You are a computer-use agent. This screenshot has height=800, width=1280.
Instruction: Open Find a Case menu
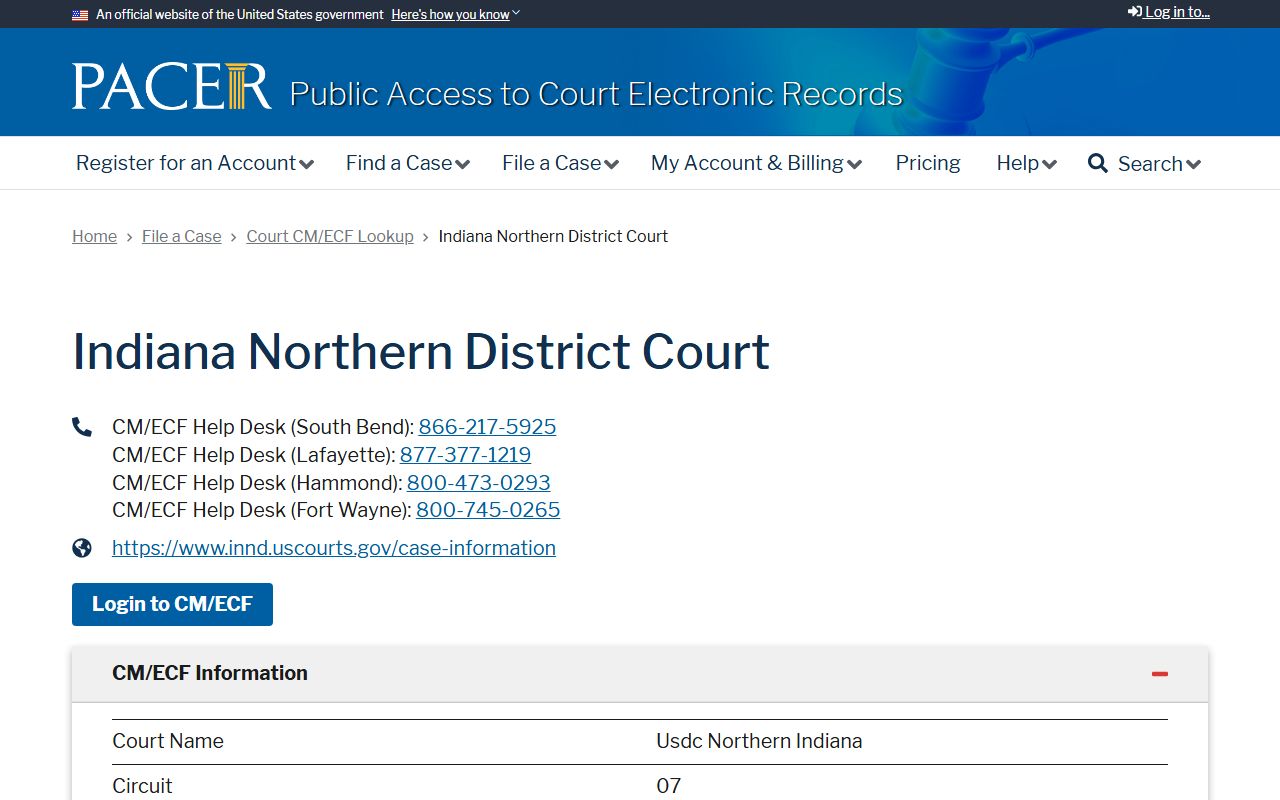[x=408, y=163]
